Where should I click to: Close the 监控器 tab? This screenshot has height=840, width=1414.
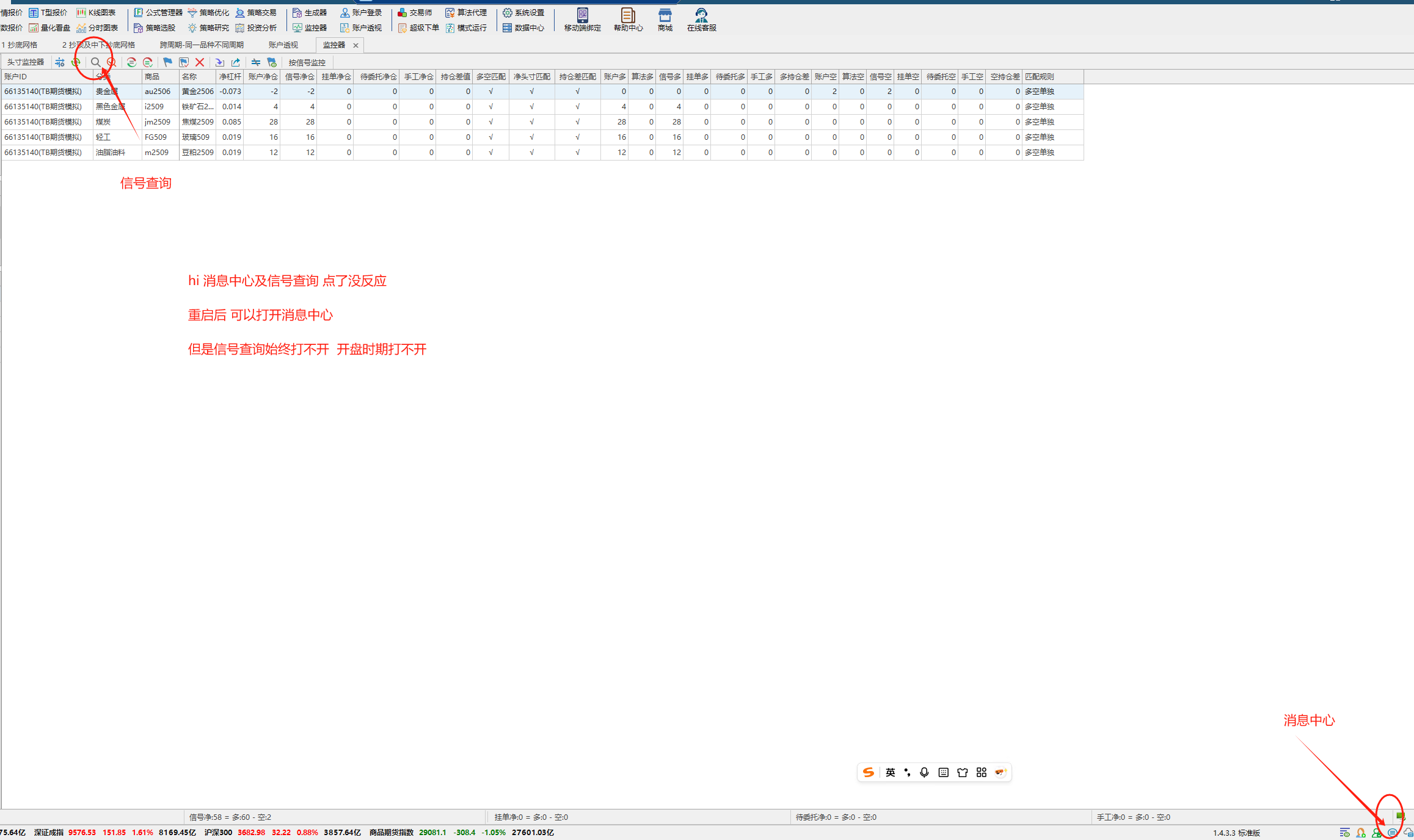click(x=355, y=45)
